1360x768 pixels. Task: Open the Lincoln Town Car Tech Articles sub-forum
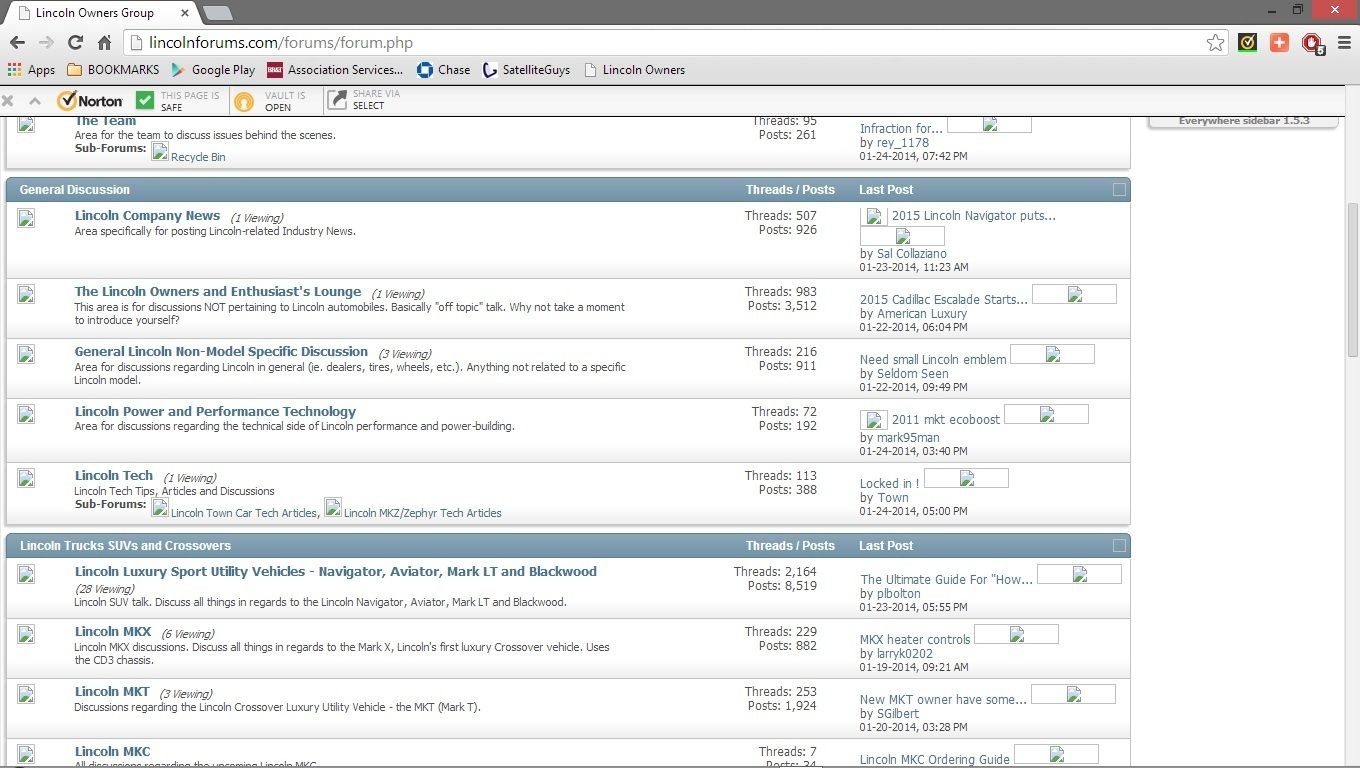coord(244,513)
